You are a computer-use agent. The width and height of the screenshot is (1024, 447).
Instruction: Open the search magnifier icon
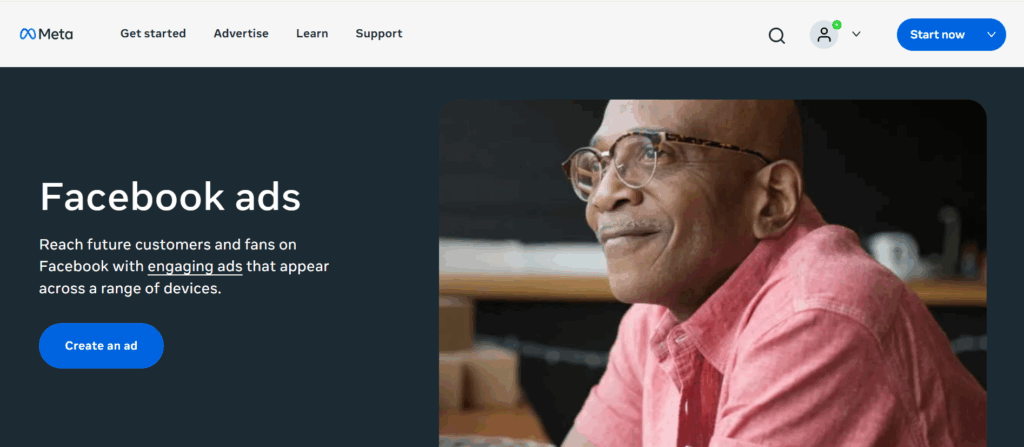tap(776, 35)
